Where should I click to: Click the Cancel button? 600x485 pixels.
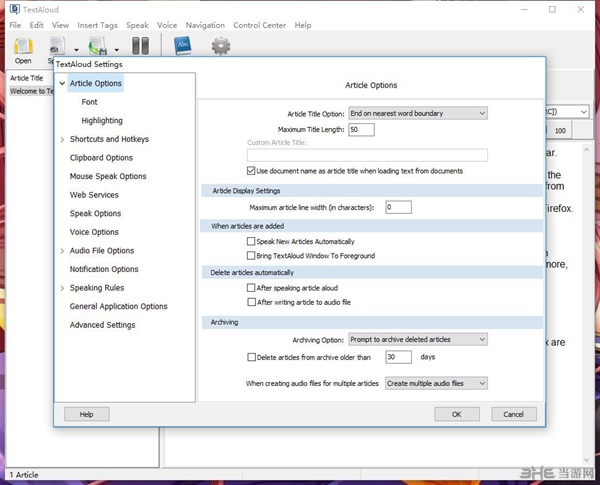(513, 414)
